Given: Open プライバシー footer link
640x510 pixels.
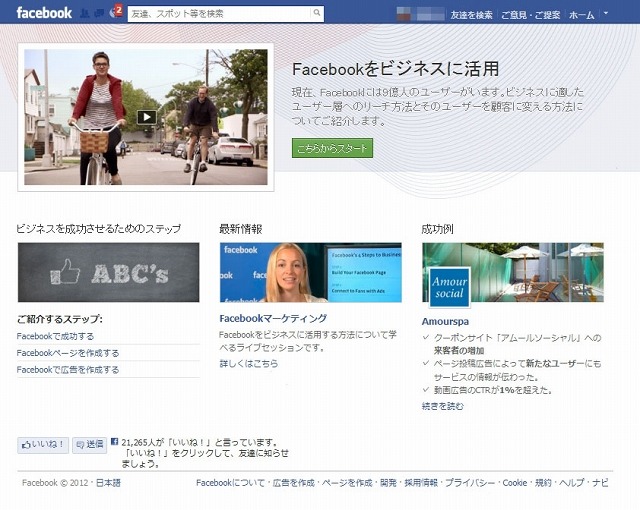Looking at the screenshot, I should (470, 483).
